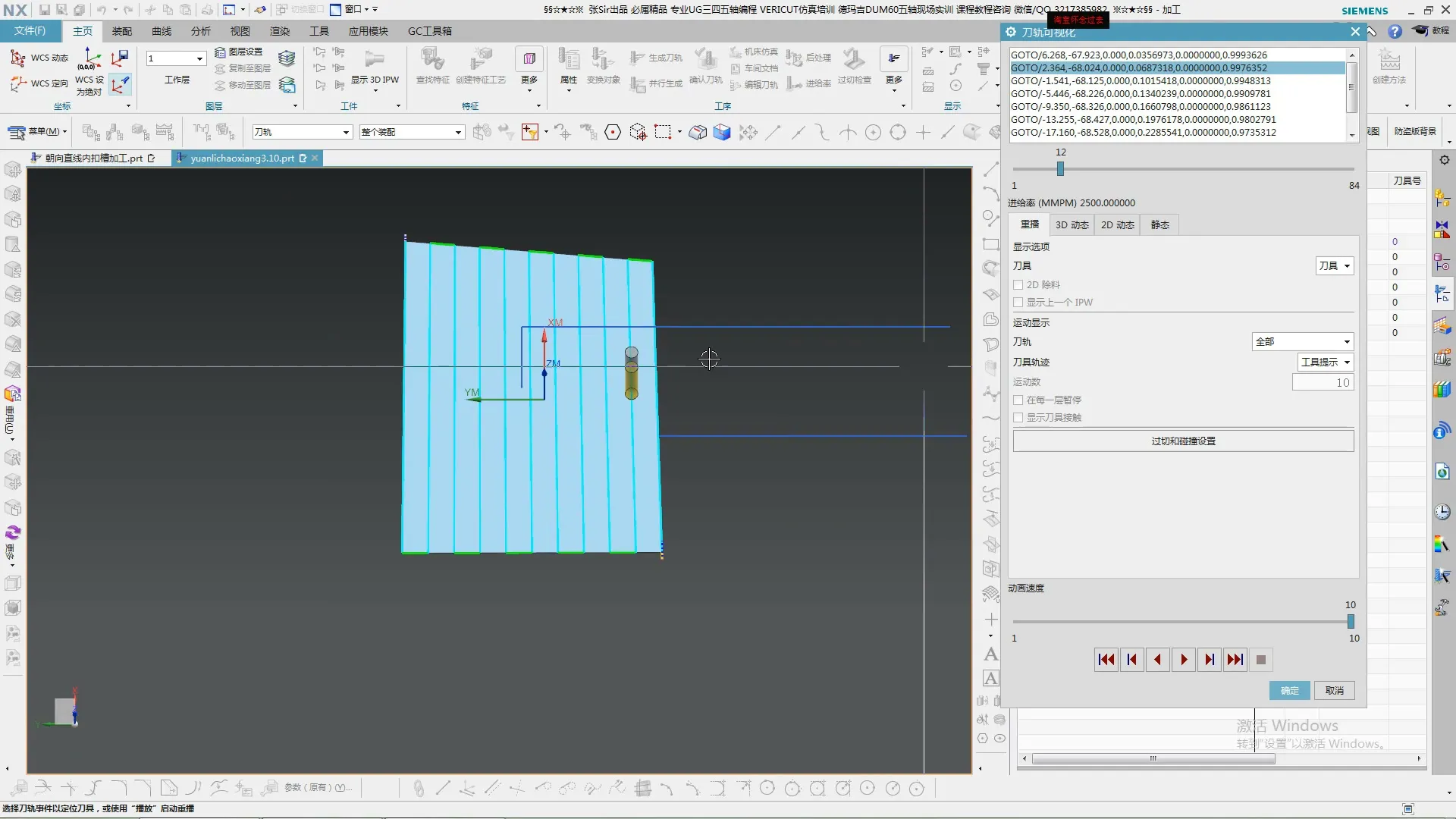This screenshot has width=1456, height=819.
Task: Open the 刀具 display dropdown
Action: point(1335,266)
